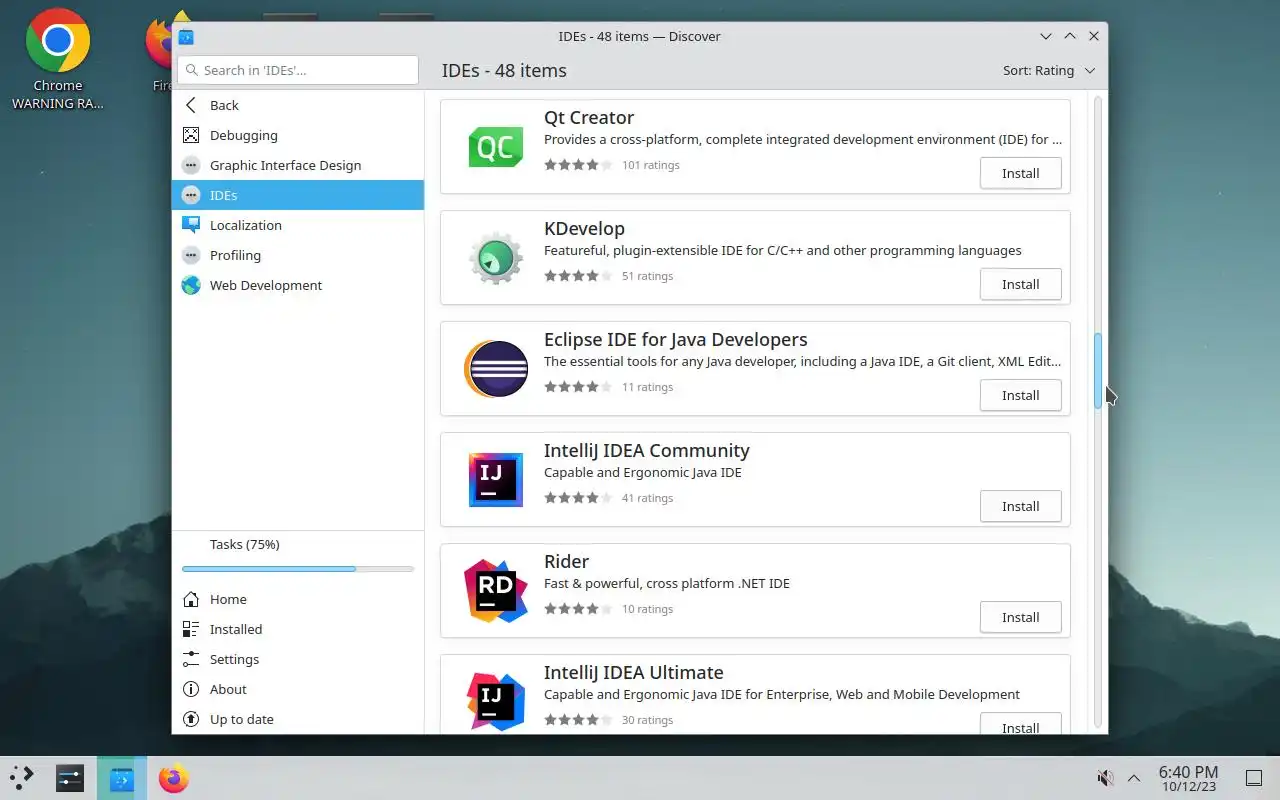
Task: Click the IntelliJ IDEA Community star rating
Action: pos(578,498)
